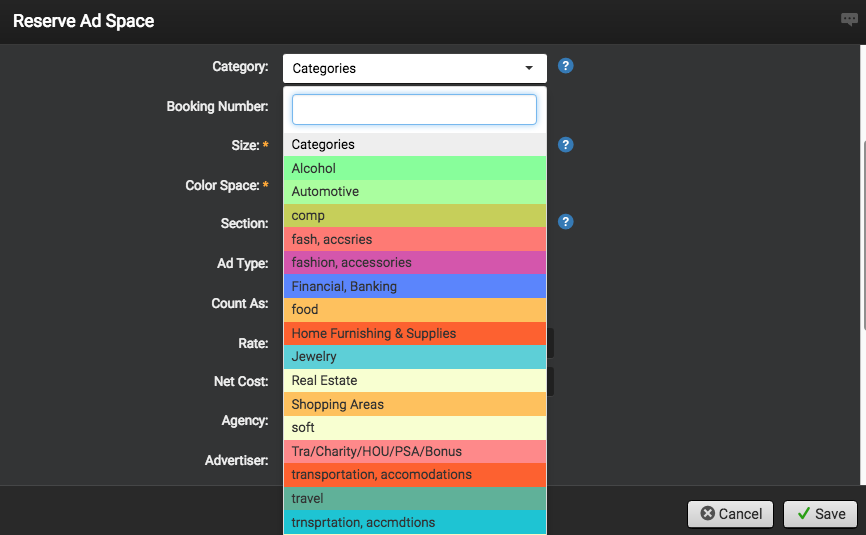Screen dimensions: 866x535
Task: Click the category search input field
Action: click(414, 109)
